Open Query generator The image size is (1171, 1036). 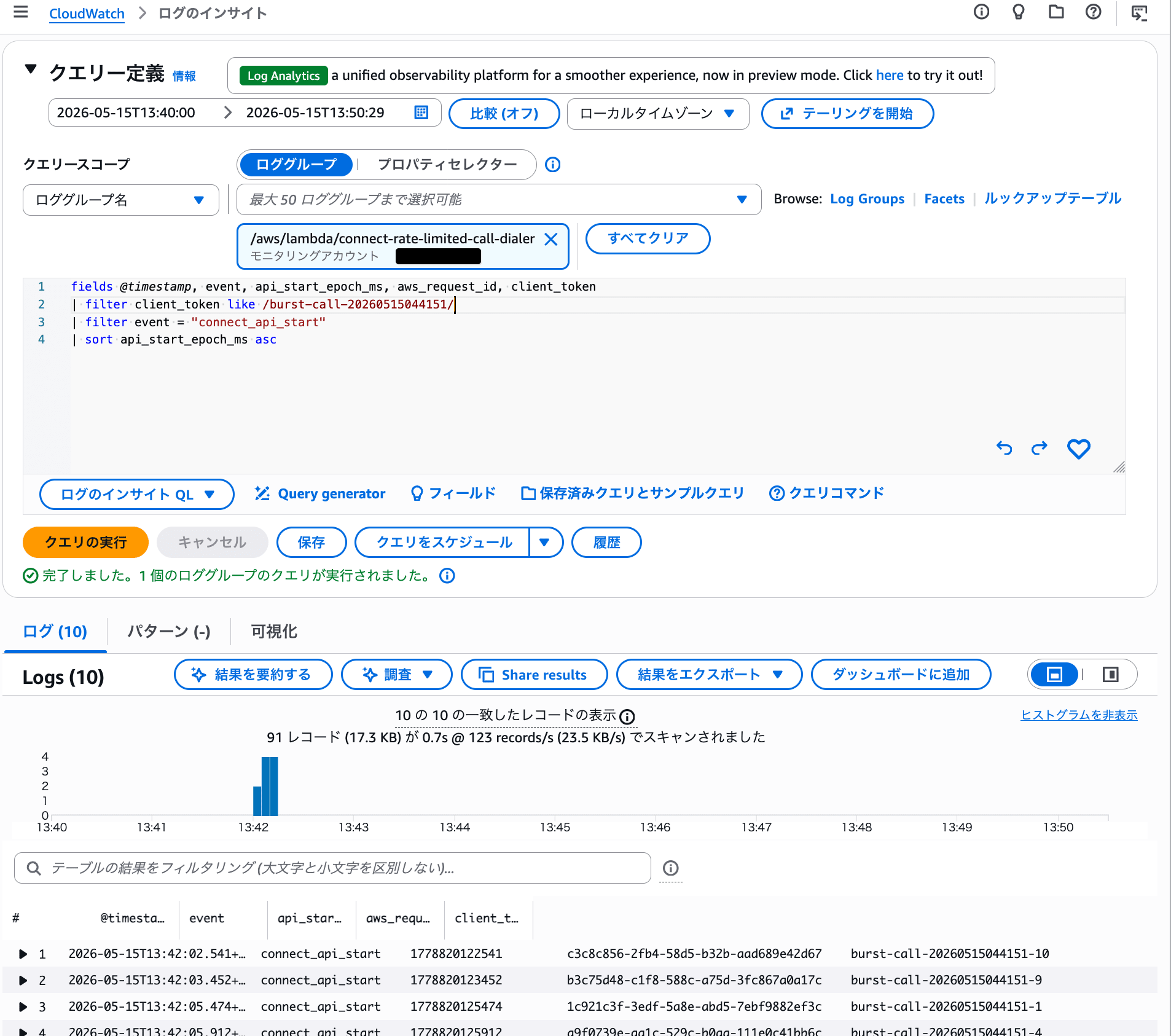[x=320, y=494]
